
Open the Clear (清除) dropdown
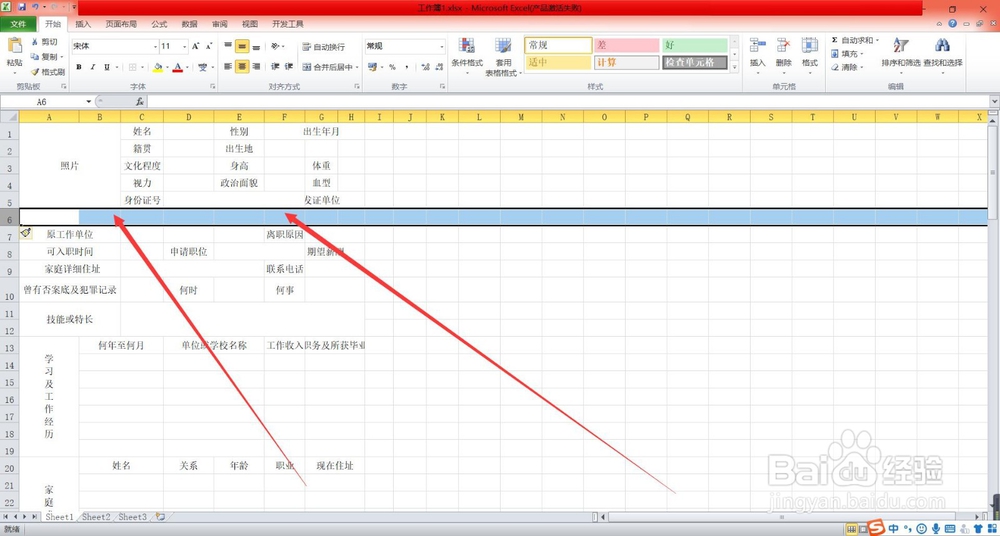(x=848, y=68)
